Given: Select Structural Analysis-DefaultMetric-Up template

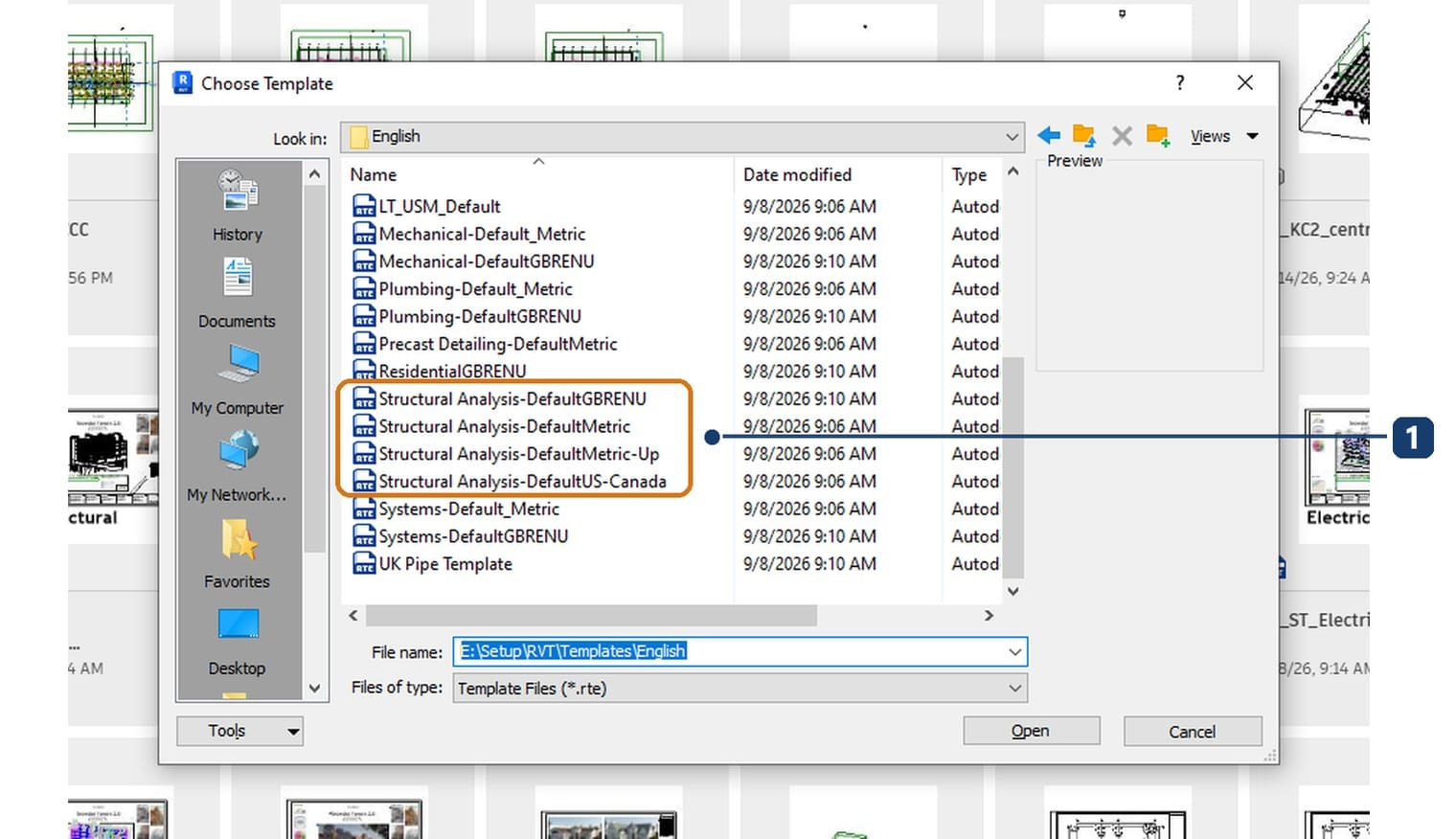Looking at the screenshot, I should point(519,454).
